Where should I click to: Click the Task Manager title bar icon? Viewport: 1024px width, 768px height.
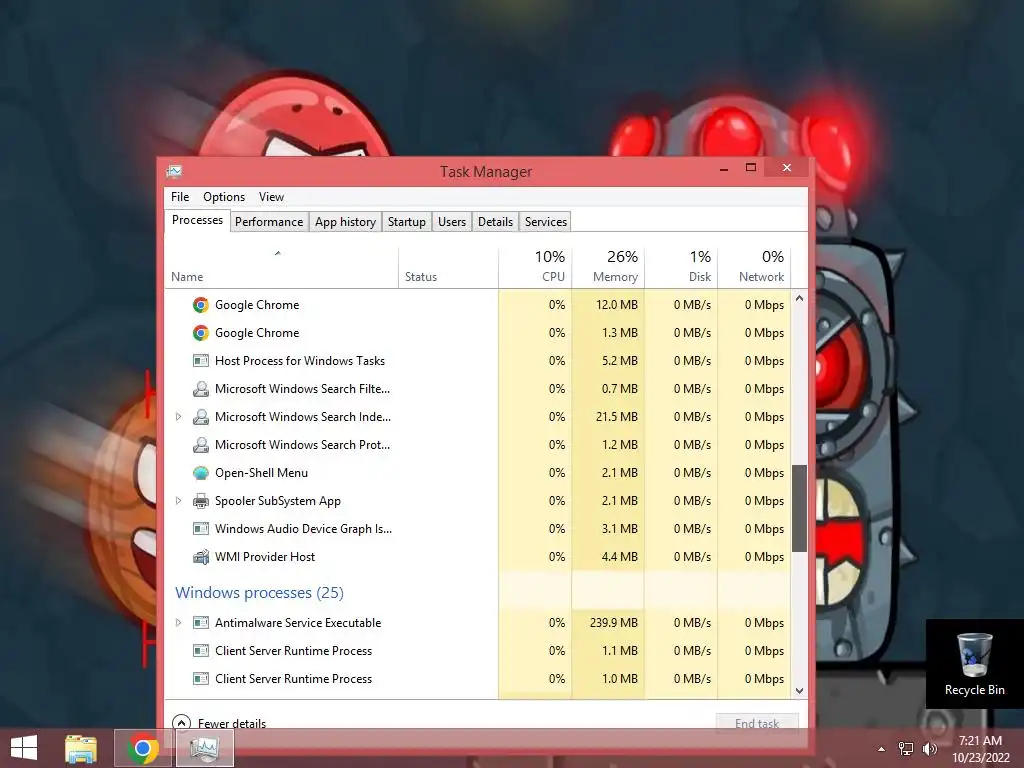click(174, 171)
